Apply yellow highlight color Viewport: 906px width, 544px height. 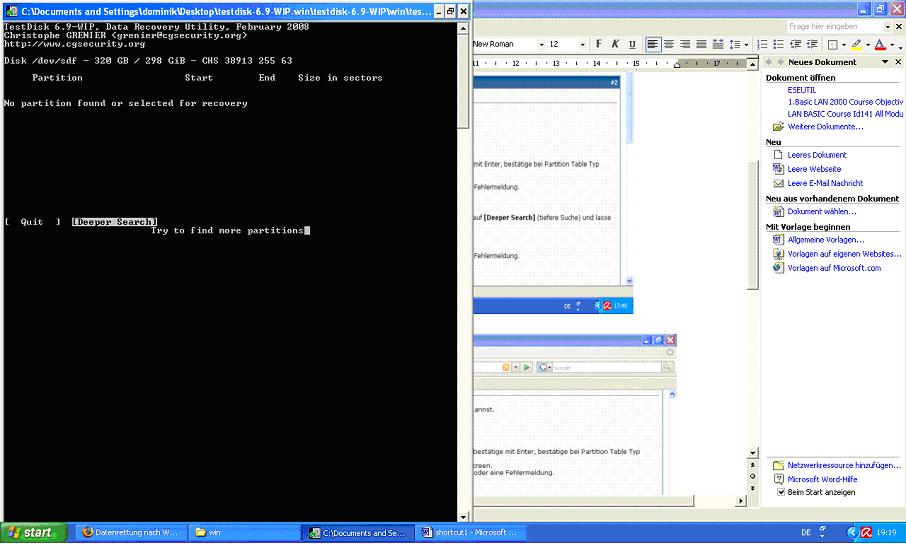click(x=856, y=45)
